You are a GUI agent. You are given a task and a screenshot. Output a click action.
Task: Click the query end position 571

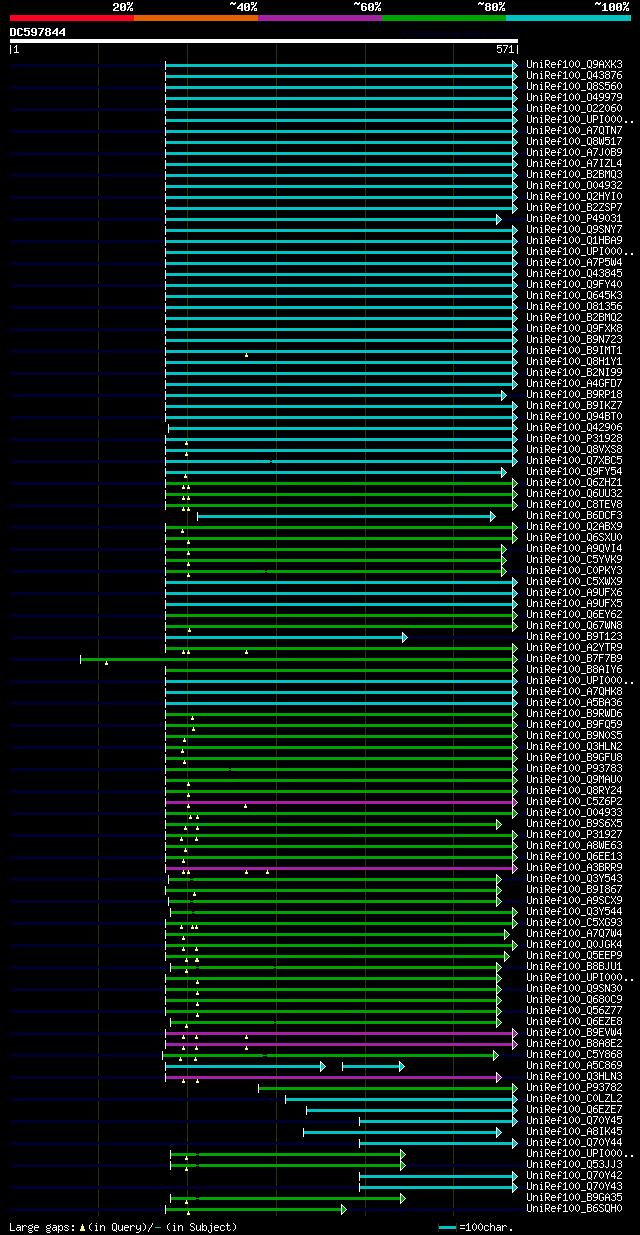tap(504, 49)
